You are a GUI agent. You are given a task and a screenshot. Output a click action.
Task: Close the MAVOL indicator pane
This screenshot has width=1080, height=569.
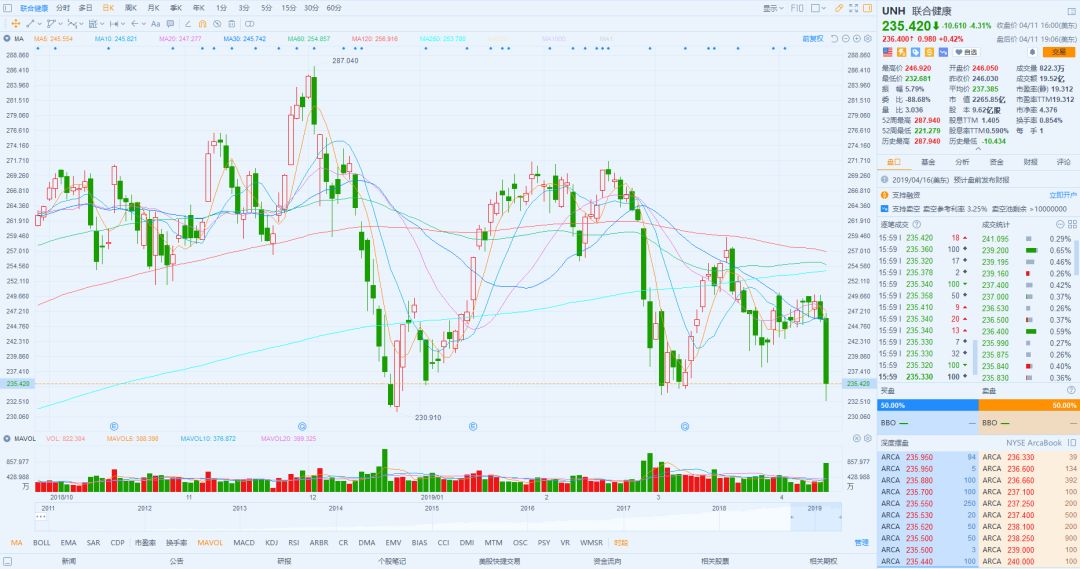tap(857, 438)
